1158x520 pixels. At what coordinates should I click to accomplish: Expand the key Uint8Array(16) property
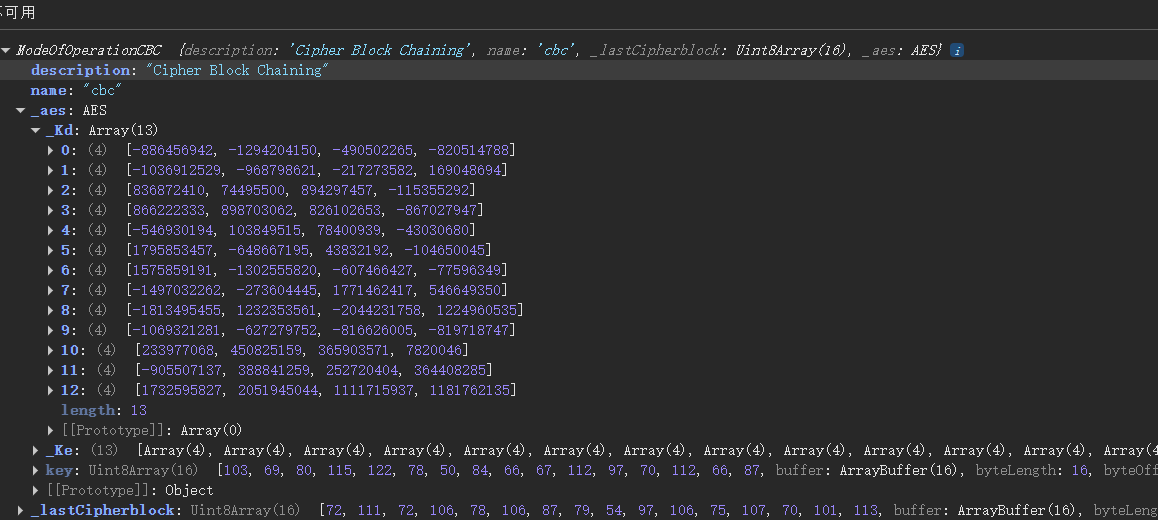[35, 470]
